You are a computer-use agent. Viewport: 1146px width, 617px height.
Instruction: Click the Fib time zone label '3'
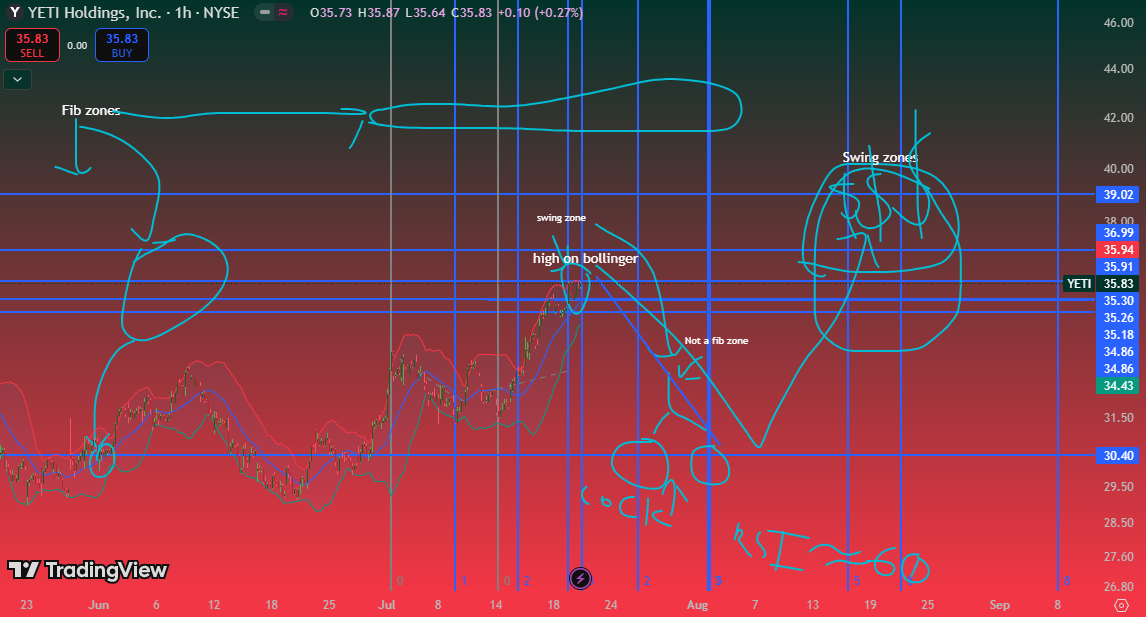(x=718, y=581)
